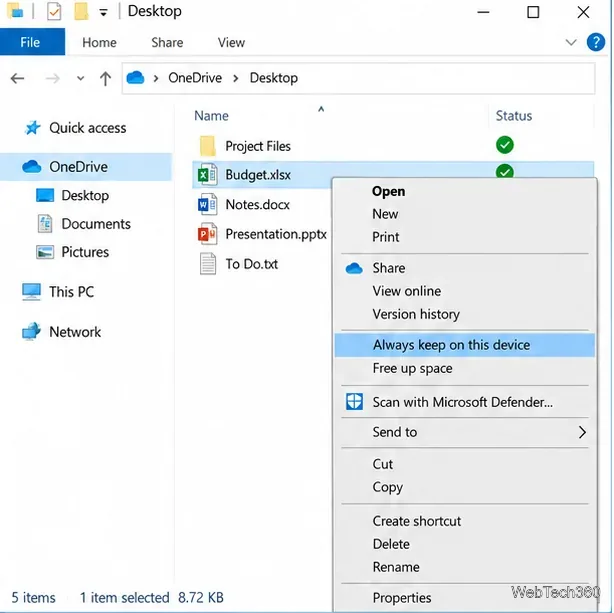Open the Customize Quick Access Toolbar dropdown

(103, 13)
